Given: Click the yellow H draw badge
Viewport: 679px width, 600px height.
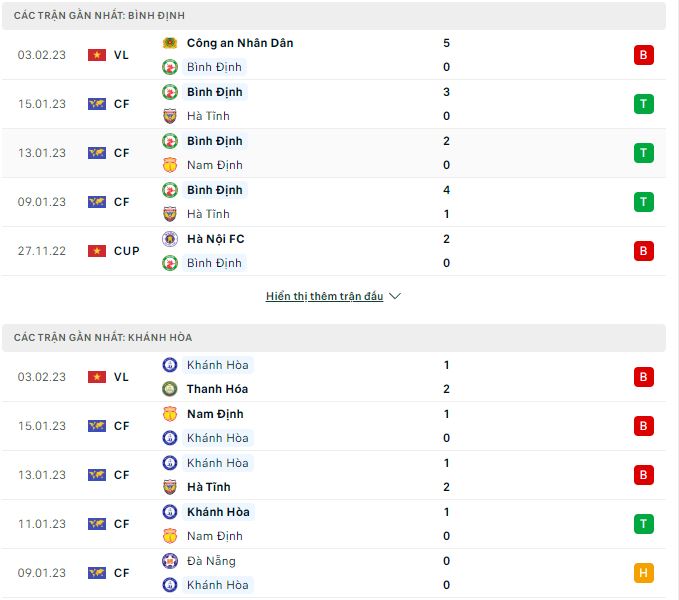Looking at the screenshot, I should (644, 573).
